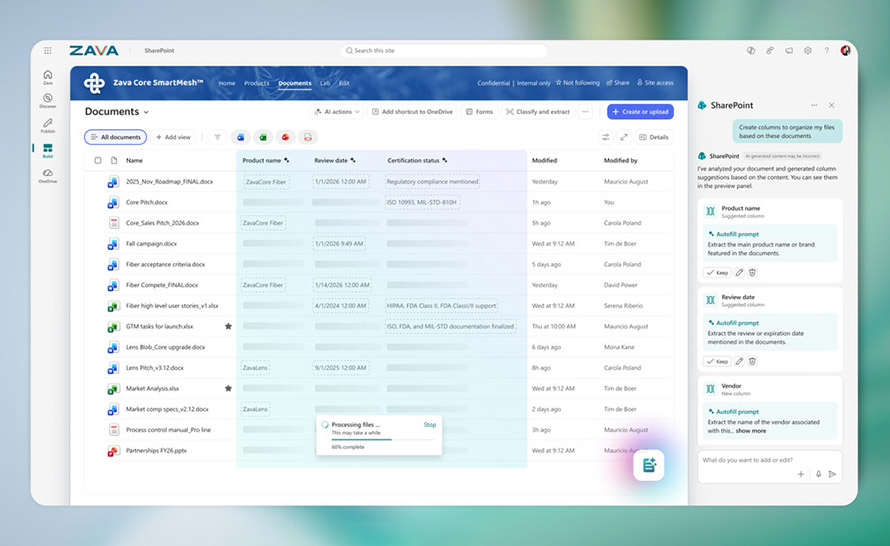This screenshot has width=890, height=546.
Task: Edit the Review date autofill prompt
Action: point(739,361)
